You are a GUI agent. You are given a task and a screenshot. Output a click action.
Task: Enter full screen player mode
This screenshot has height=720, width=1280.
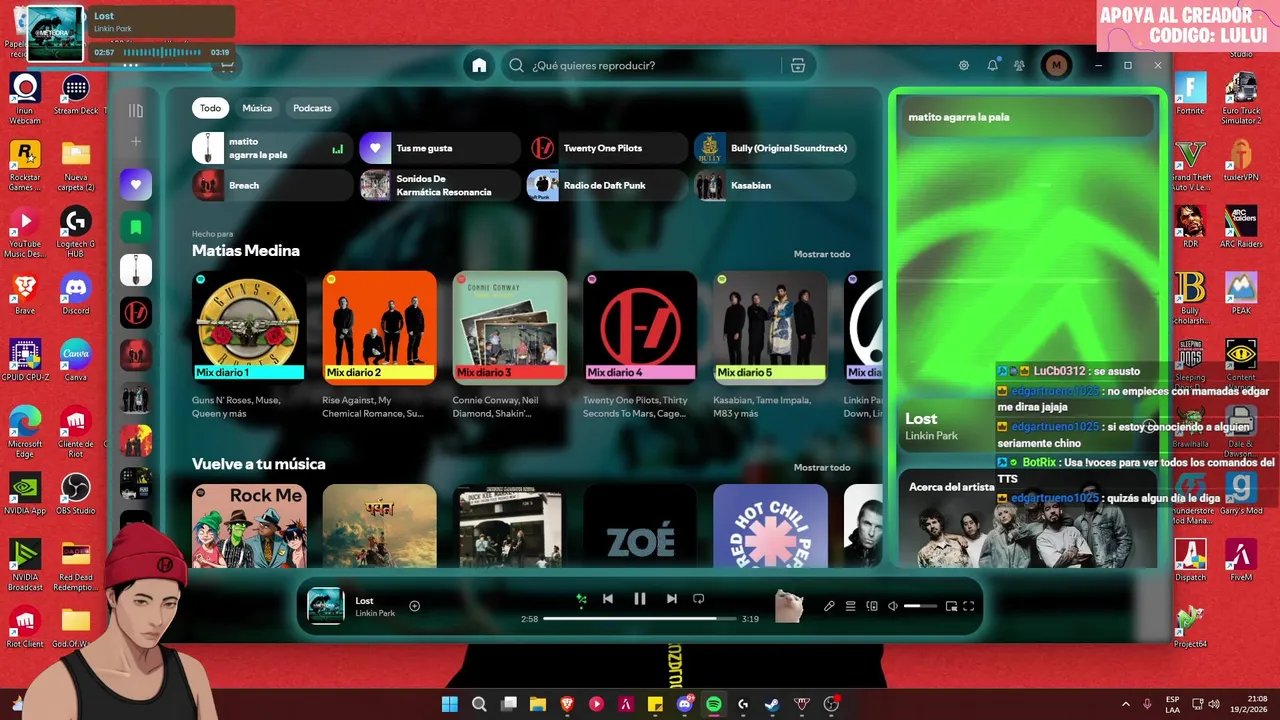(x=969, y=606)
